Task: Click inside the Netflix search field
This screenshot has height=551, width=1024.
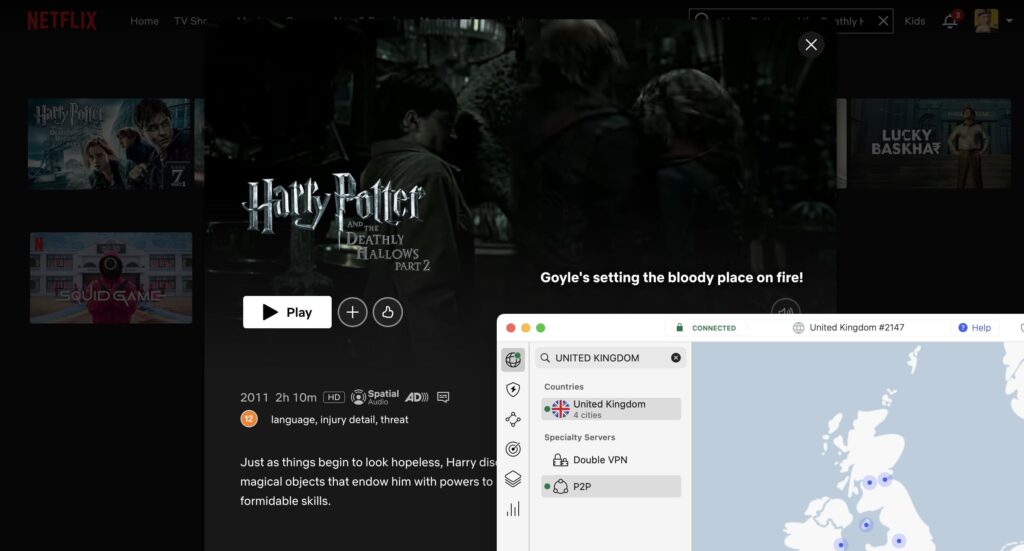Action: [791, 21]
